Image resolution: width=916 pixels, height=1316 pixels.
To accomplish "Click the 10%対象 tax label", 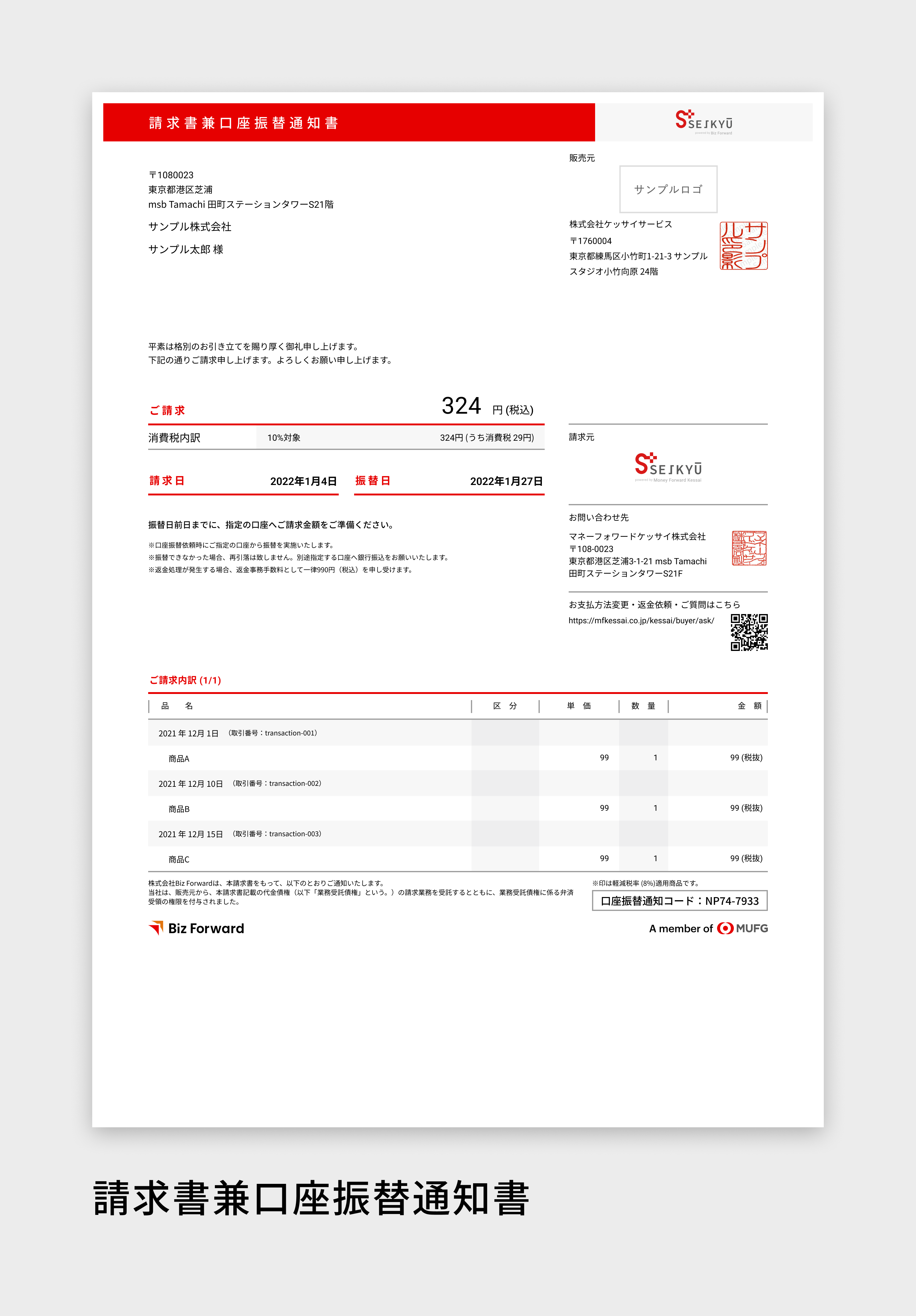I will tap(284, 437).
